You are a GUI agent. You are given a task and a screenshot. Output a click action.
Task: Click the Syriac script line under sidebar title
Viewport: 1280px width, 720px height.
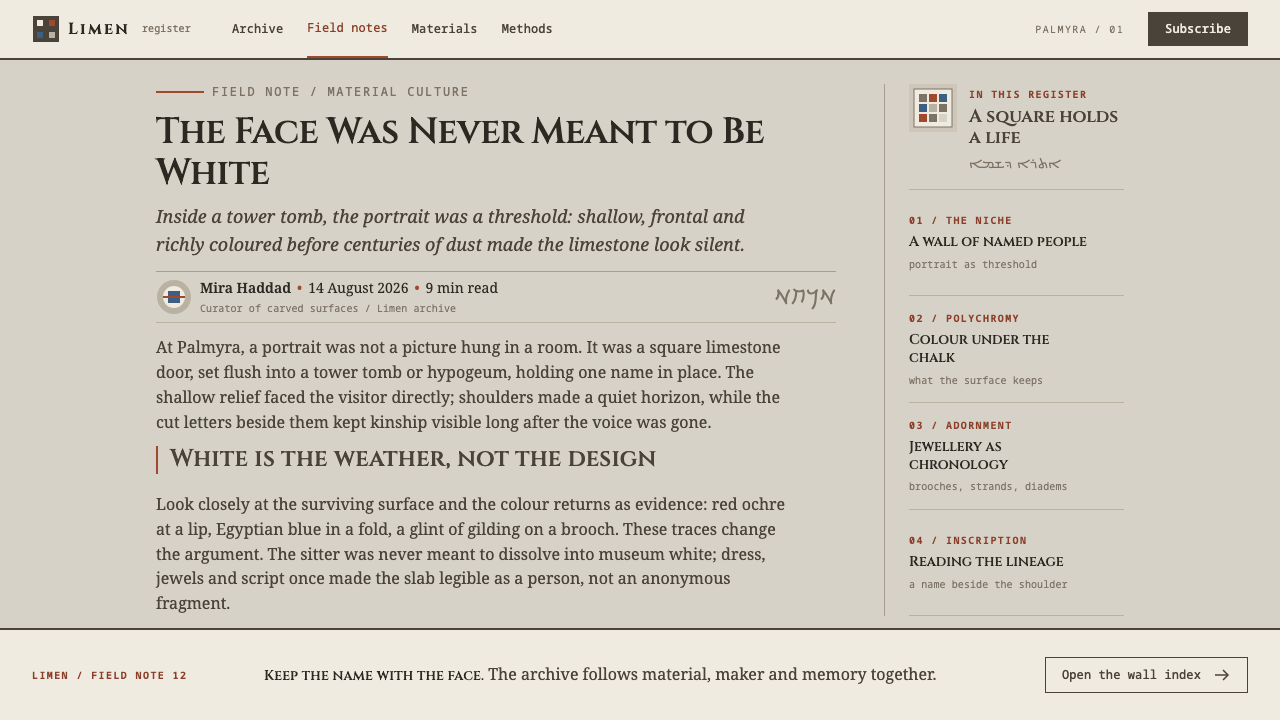pos(1015,164)
